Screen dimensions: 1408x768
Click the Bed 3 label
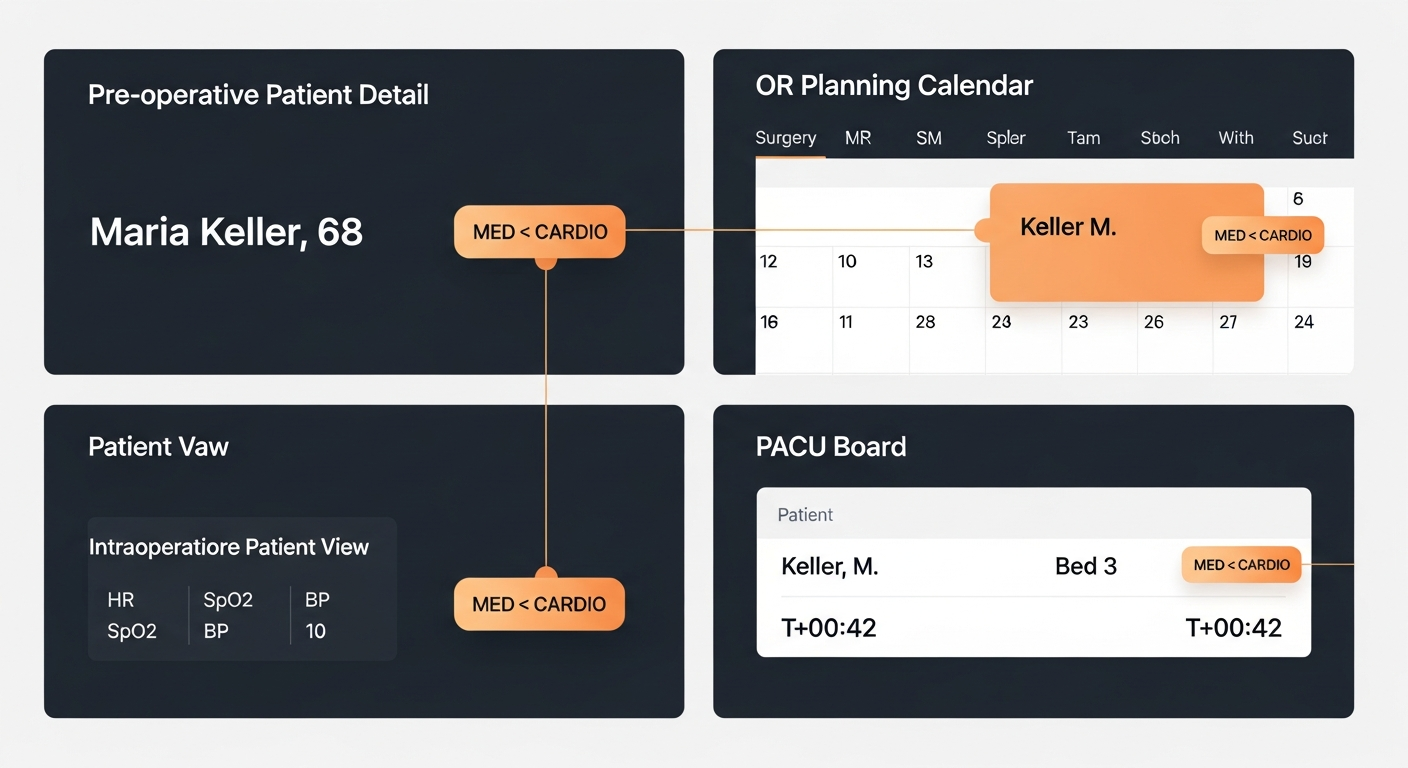point(1086,567)
